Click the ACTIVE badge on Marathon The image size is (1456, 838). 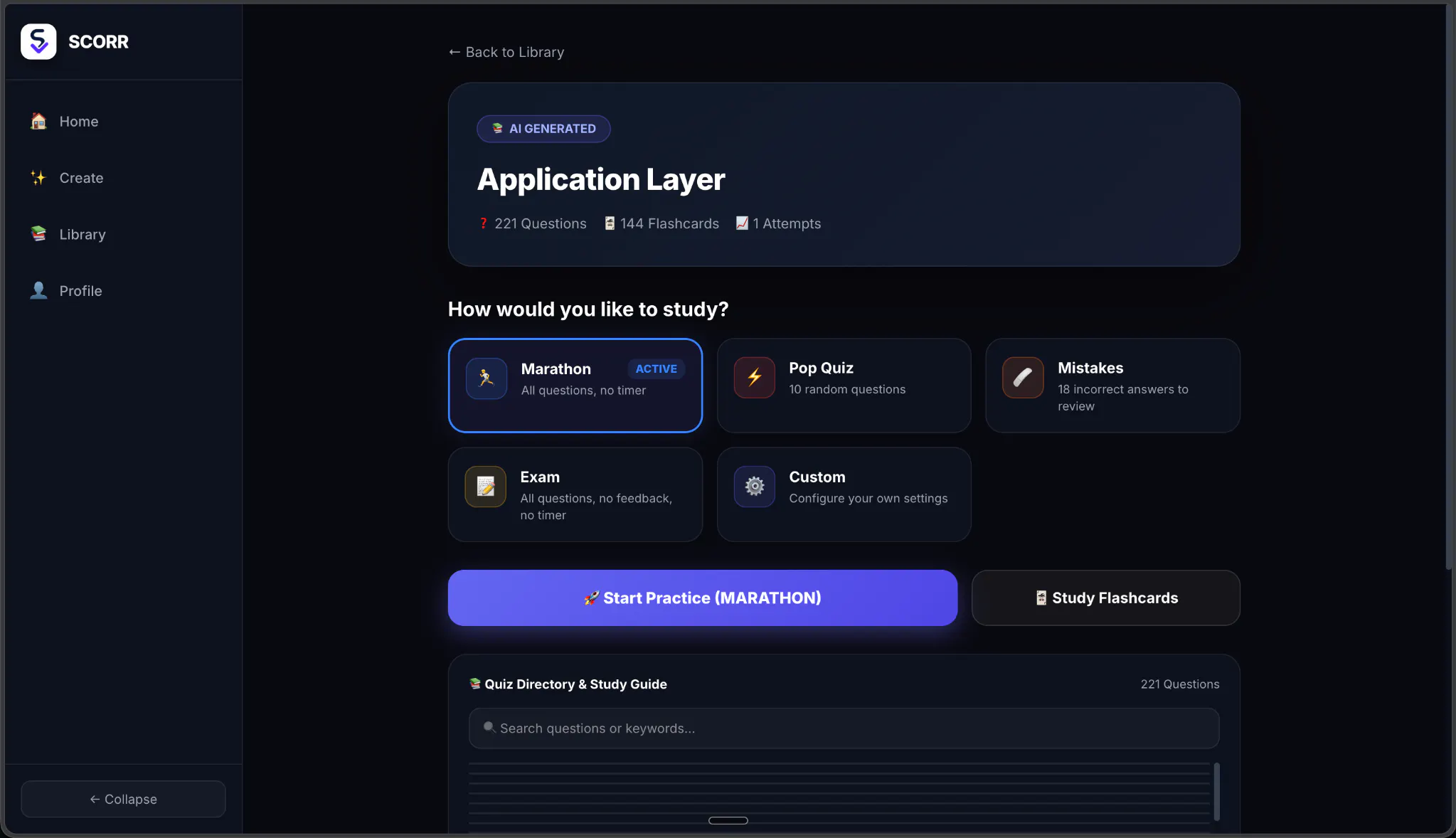click(x=657, y=368)
